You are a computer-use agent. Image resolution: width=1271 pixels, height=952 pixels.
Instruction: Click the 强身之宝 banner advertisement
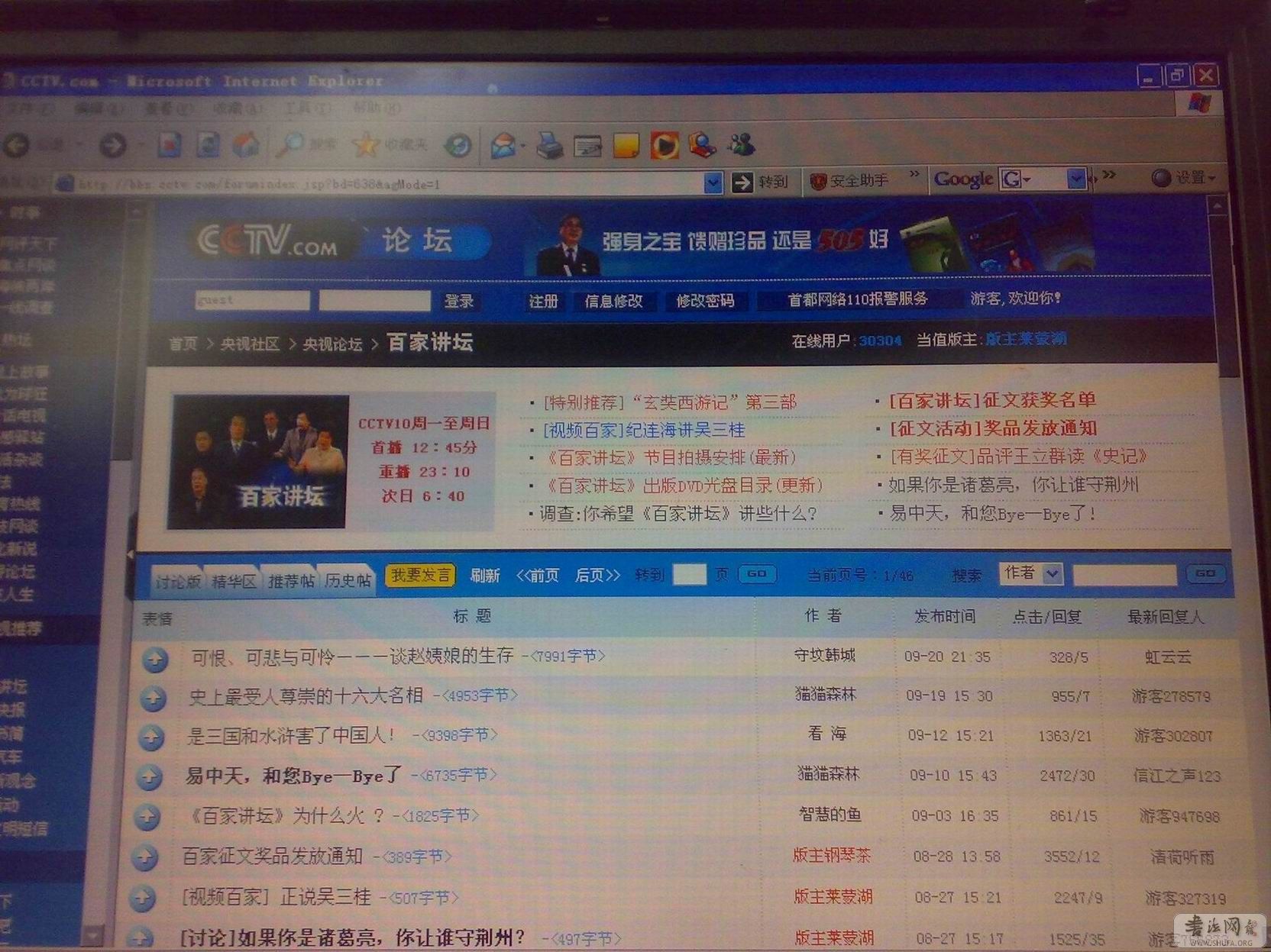pos(810,243)
